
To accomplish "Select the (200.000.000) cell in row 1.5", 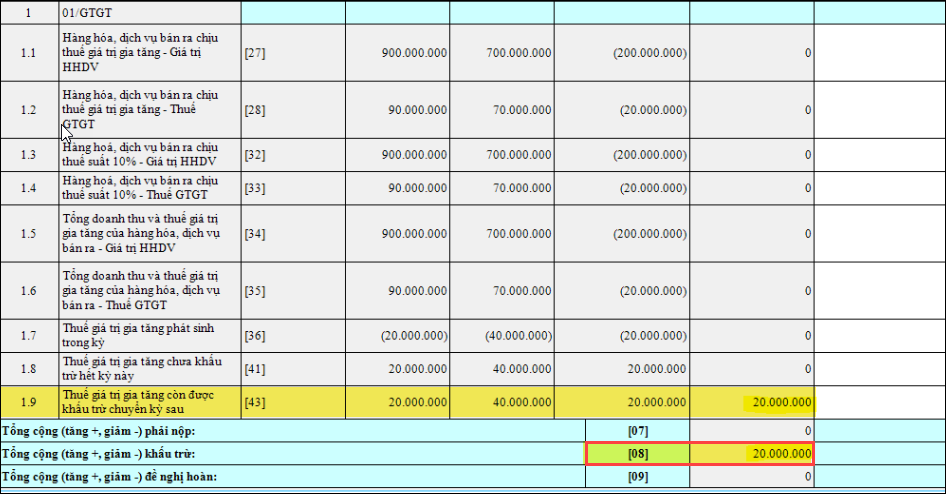I will [x=650, y=233].
